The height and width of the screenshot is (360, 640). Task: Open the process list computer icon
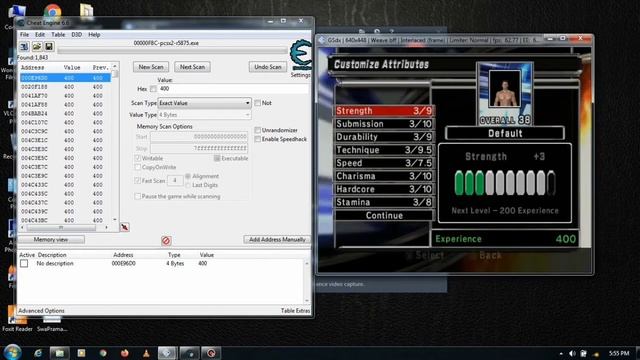(24, 46)
